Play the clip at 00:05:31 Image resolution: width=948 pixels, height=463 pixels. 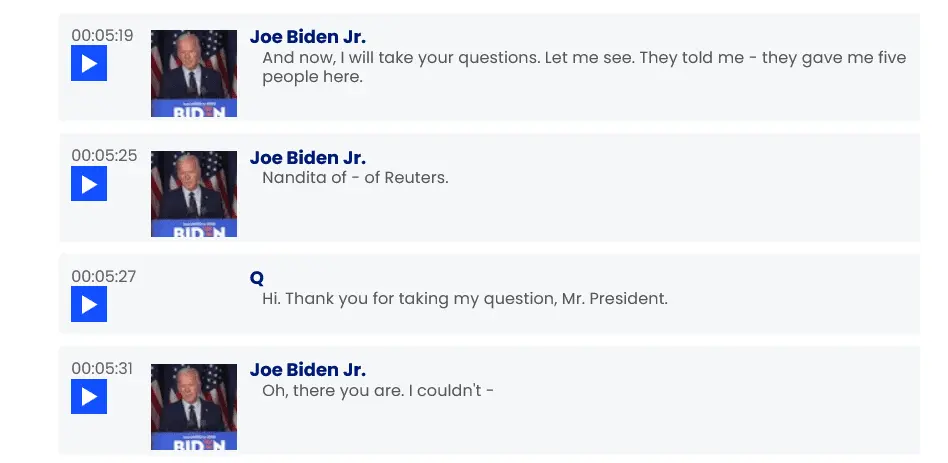(89, 396)
